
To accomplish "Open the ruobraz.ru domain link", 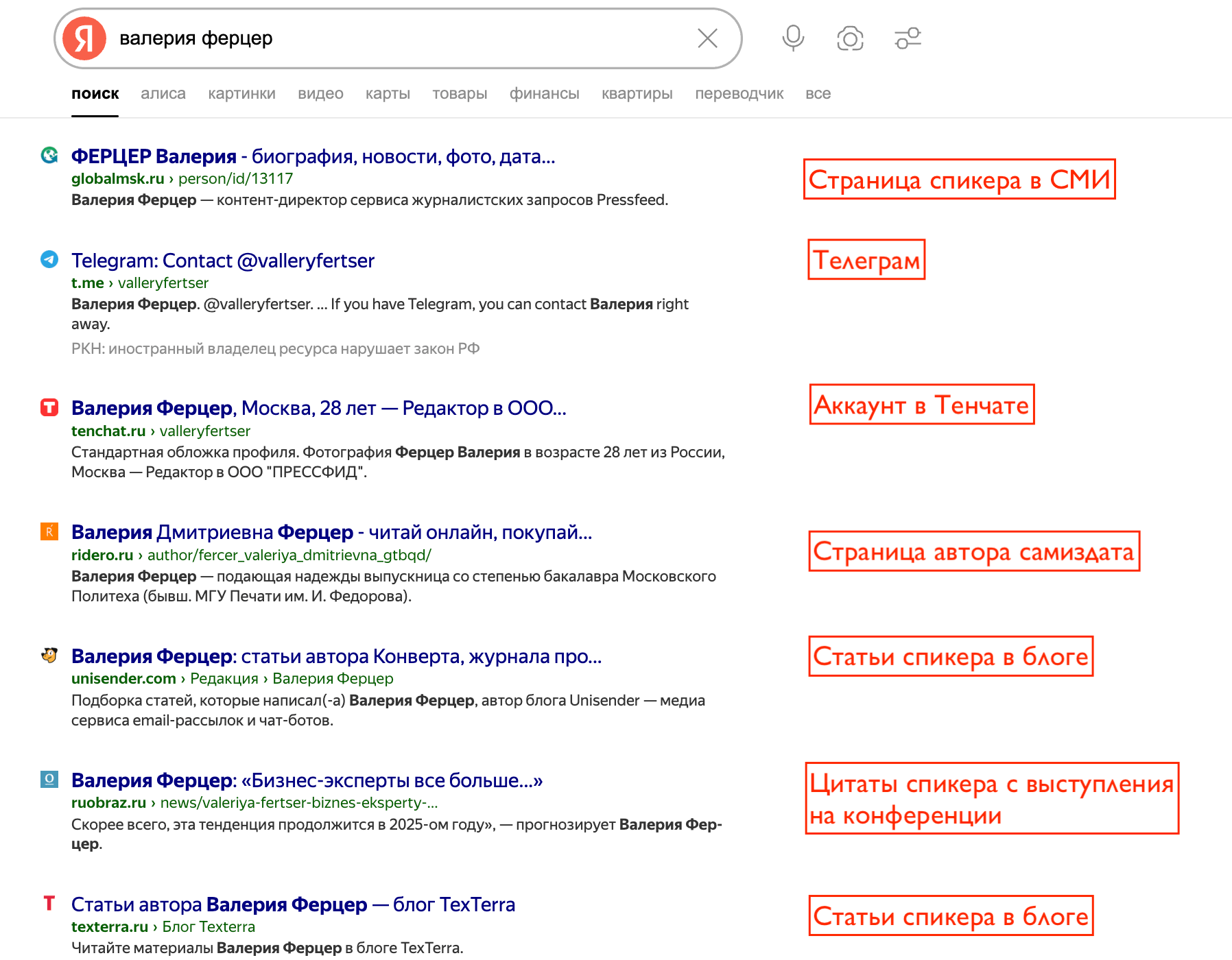I will 108,802.
